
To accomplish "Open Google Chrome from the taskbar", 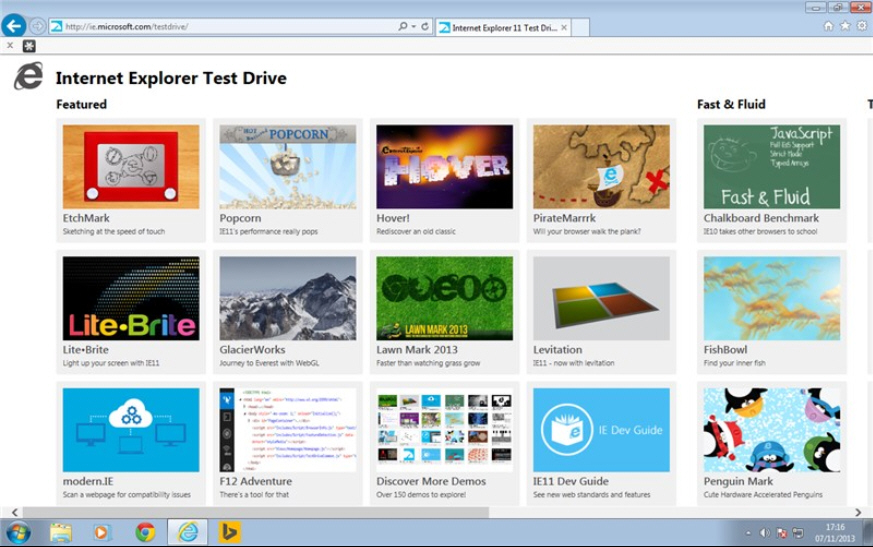I will 145,533.
